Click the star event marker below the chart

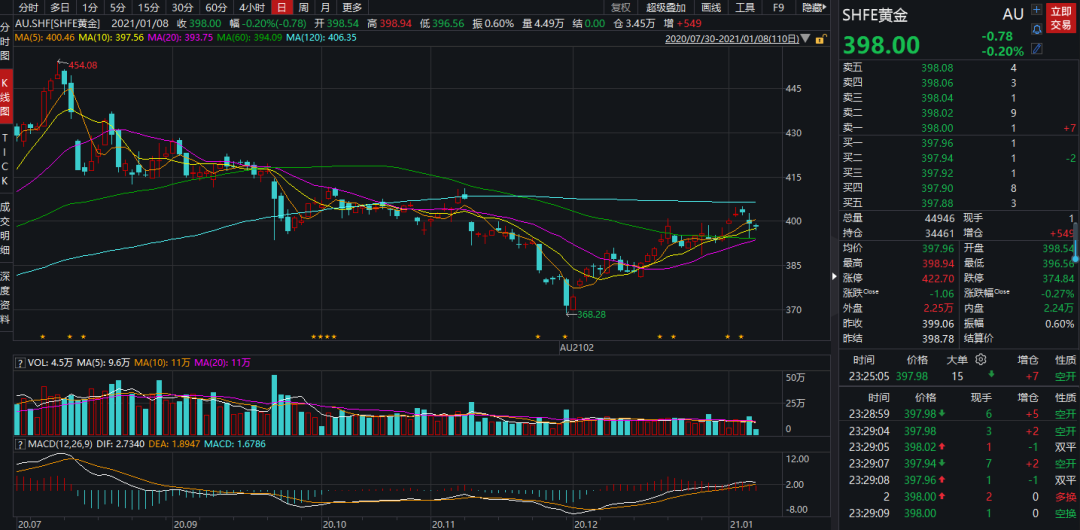(42, 337)
